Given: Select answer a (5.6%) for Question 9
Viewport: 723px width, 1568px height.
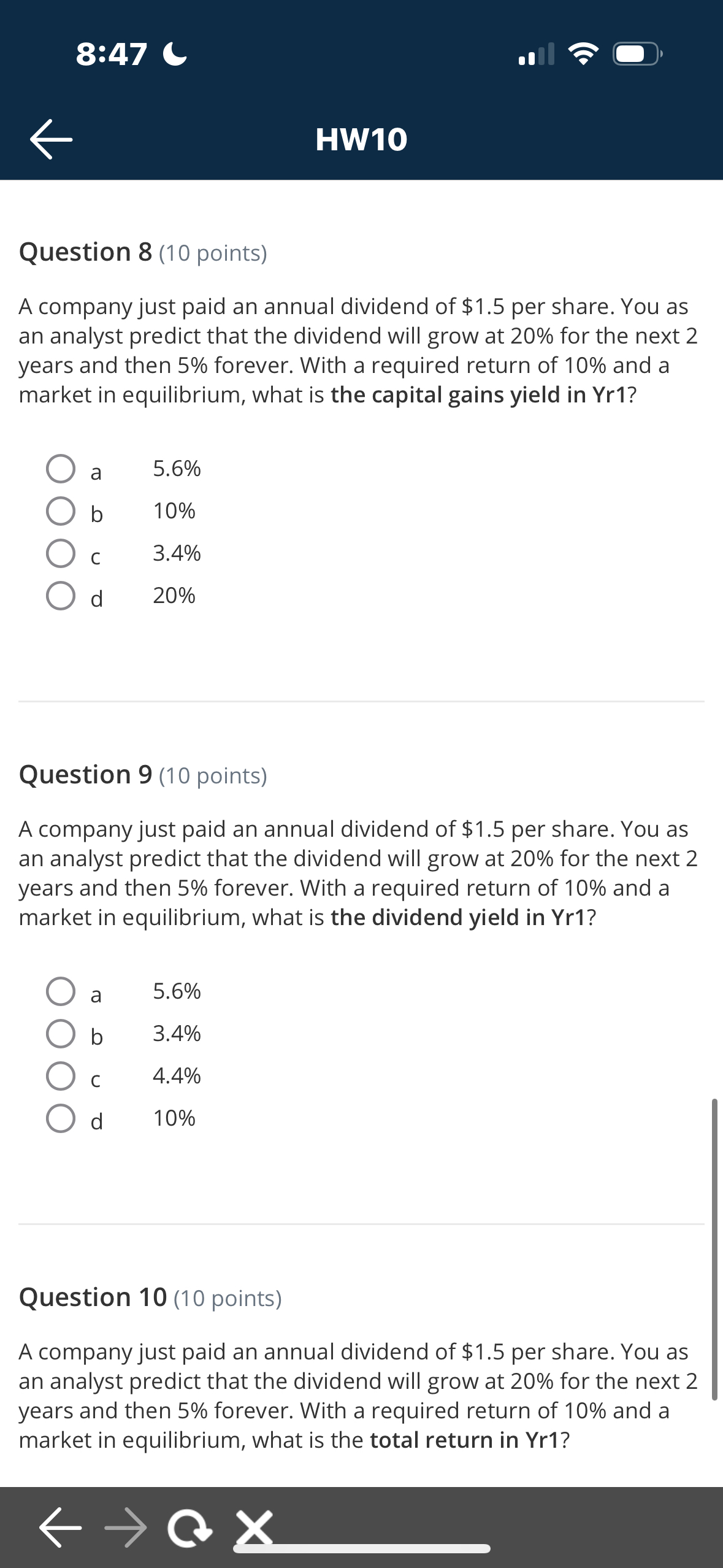Looking at the screenshot, I should (x=60, y=992).
